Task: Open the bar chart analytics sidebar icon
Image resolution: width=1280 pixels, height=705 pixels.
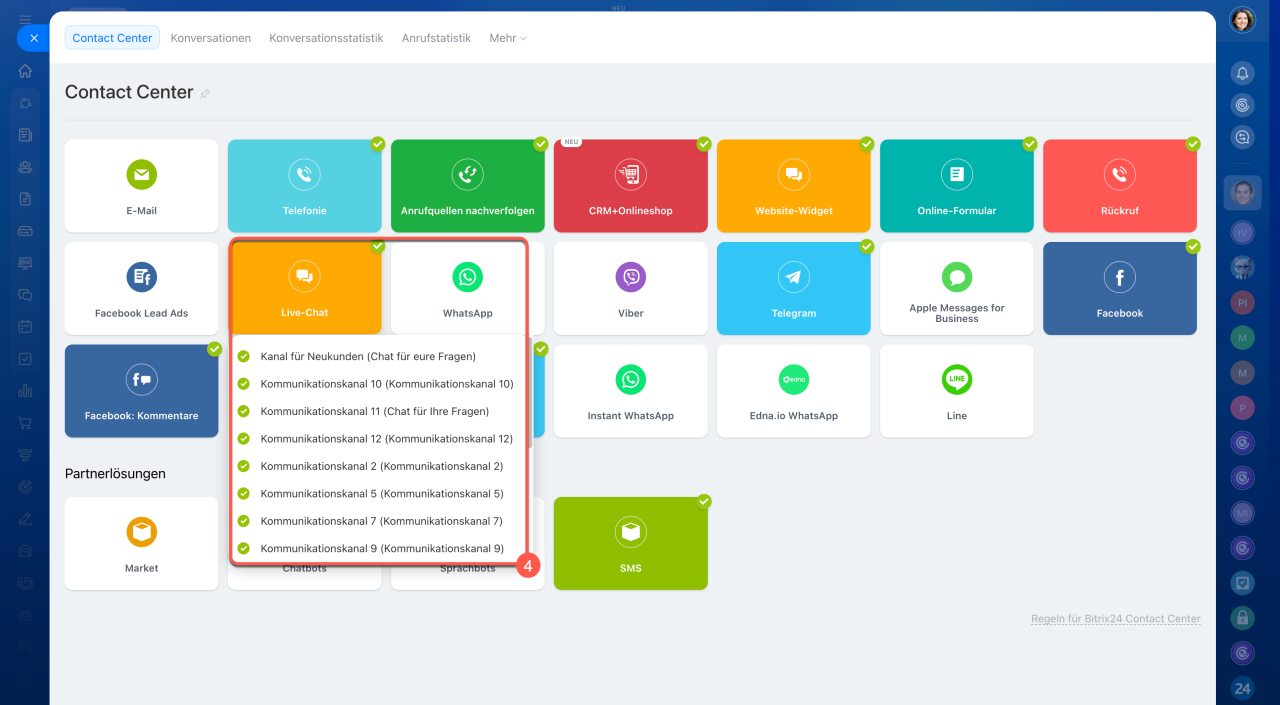Action: 25,391
